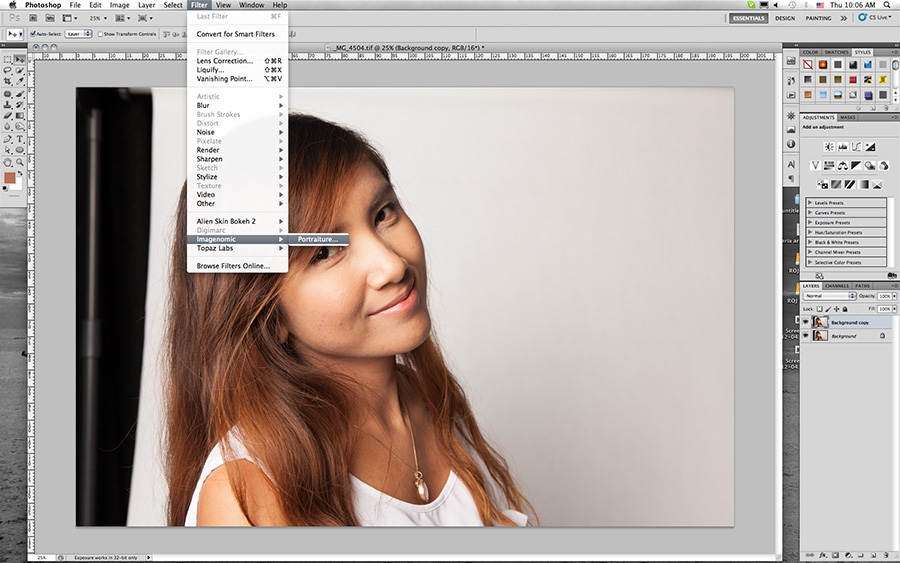Select the Eyedropper tool
This screenshot has height=563, width=900.
tap(20, 81)
